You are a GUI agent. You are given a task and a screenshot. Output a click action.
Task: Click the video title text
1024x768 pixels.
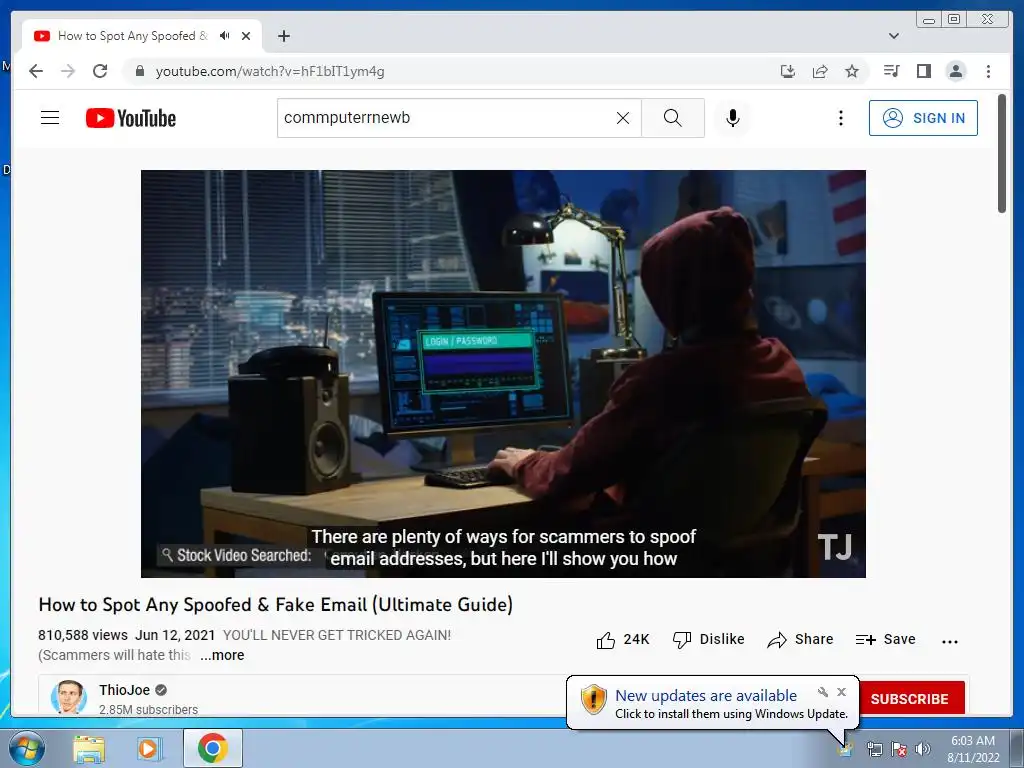point(276,605)
